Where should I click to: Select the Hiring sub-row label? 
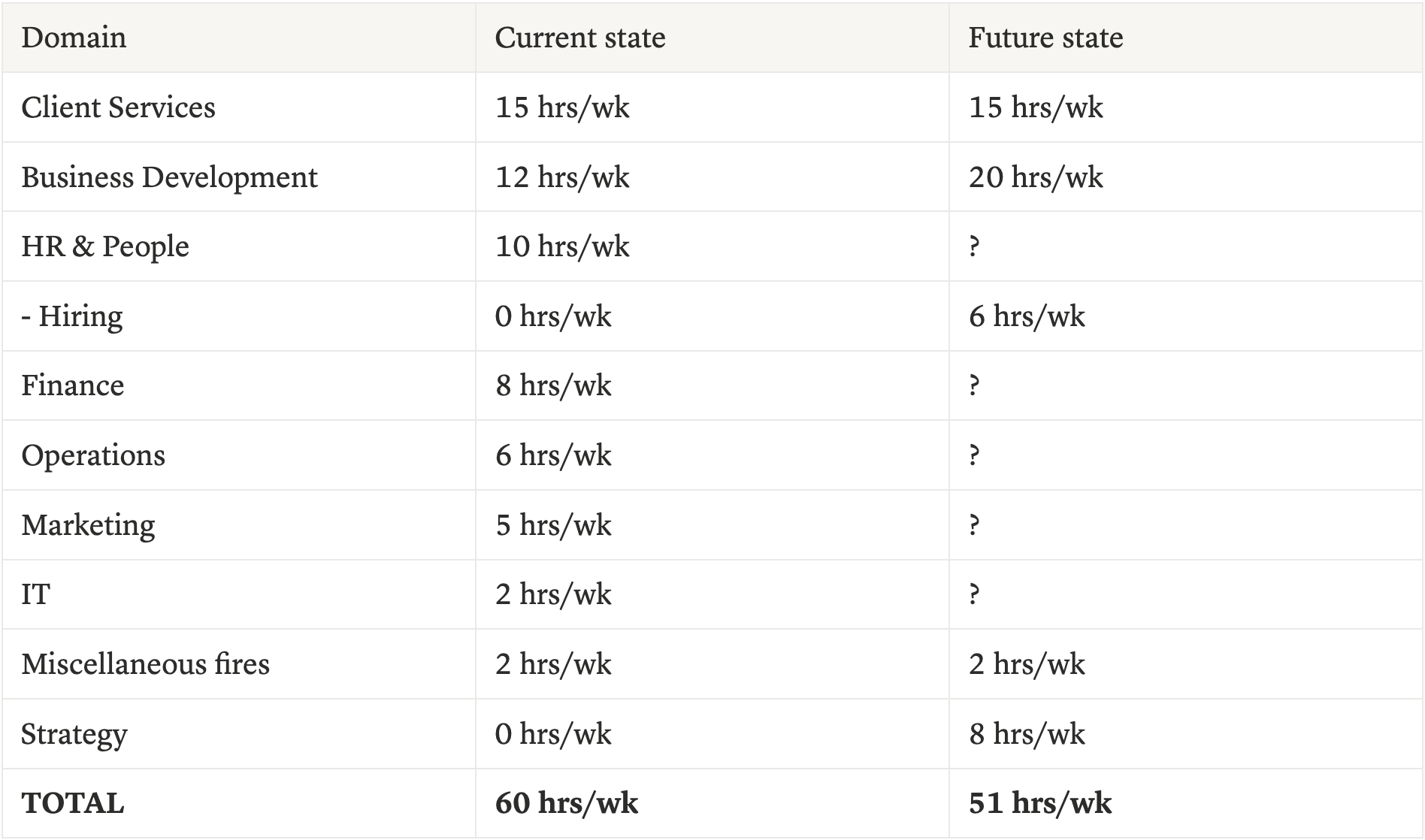72,316
